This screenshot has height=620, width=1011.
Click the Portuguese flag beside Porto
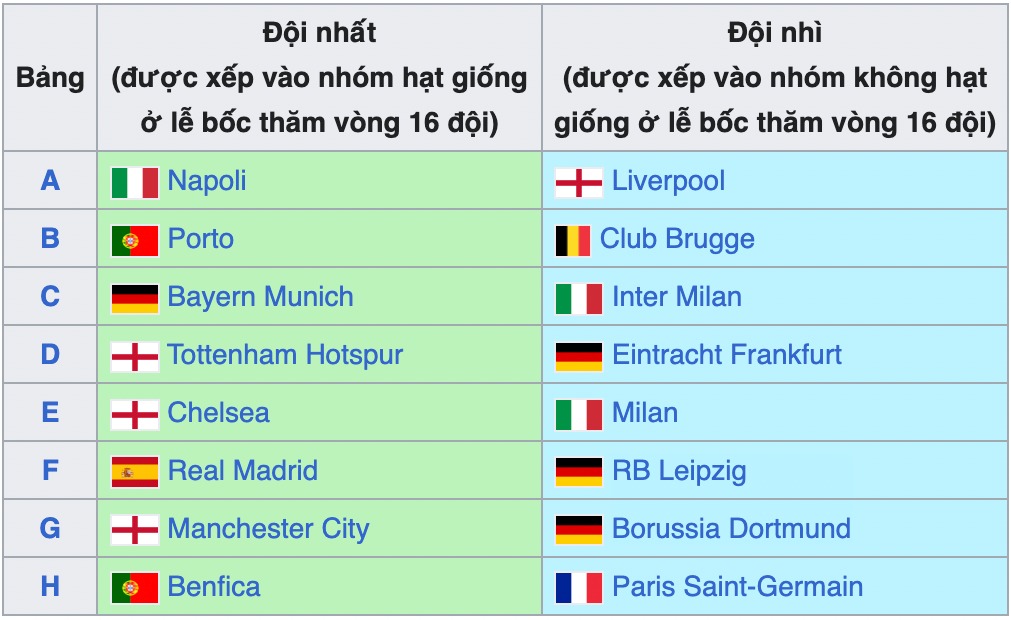[x=134, y=240]
